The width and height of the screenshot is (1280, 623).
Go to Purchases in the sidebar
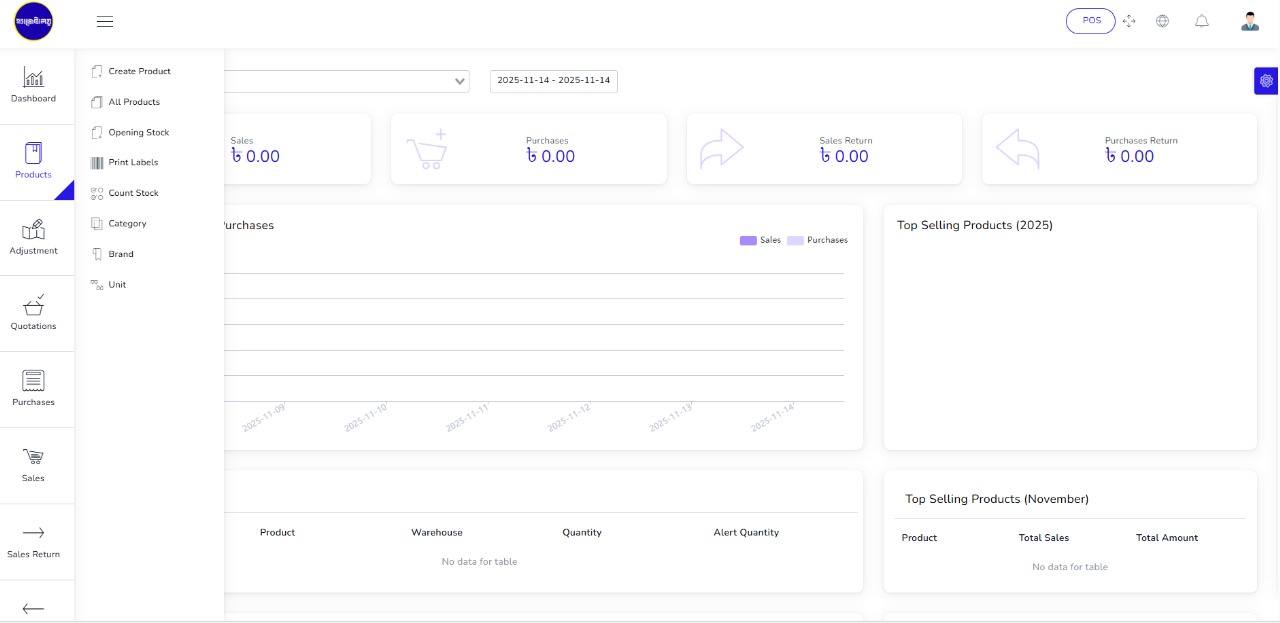33,382
